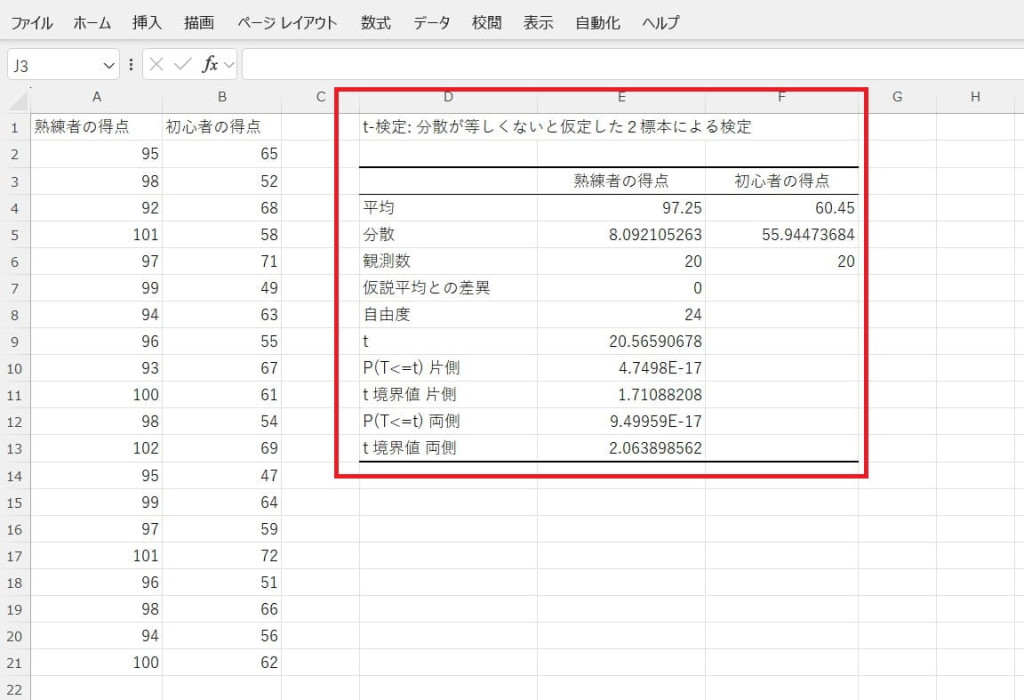The image size is (1024, 700).
Task: Select row 13 header
Action: point(15,448)
